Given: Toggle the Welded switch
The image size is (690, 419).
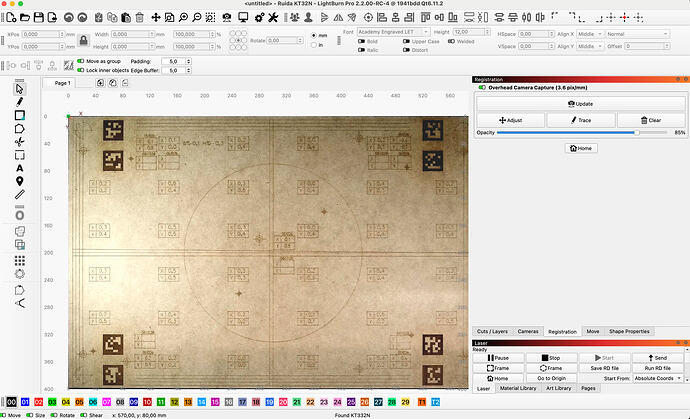Looking at the screenshot, I should coord(451,41).
